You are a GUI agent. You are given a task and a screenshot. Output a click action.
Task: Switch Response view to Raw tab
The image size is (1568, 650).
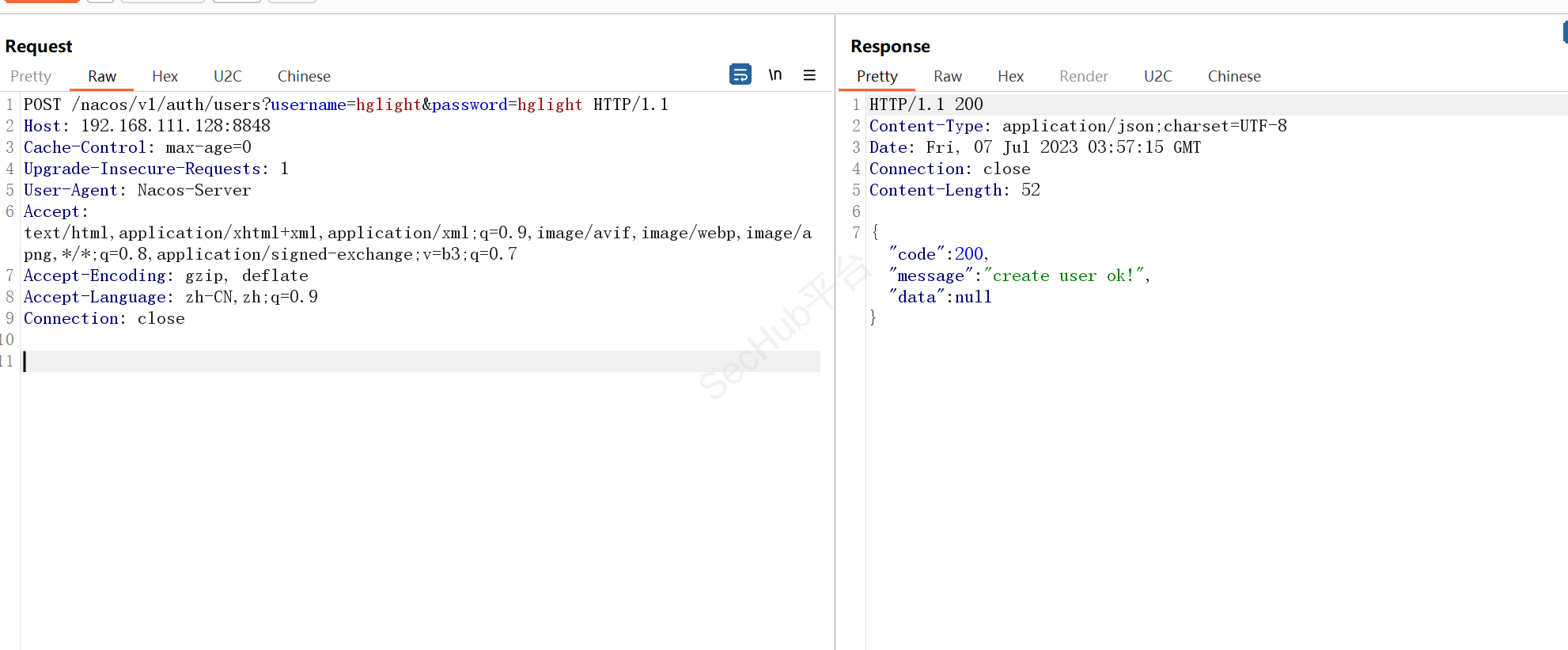[x=947, y=76]
